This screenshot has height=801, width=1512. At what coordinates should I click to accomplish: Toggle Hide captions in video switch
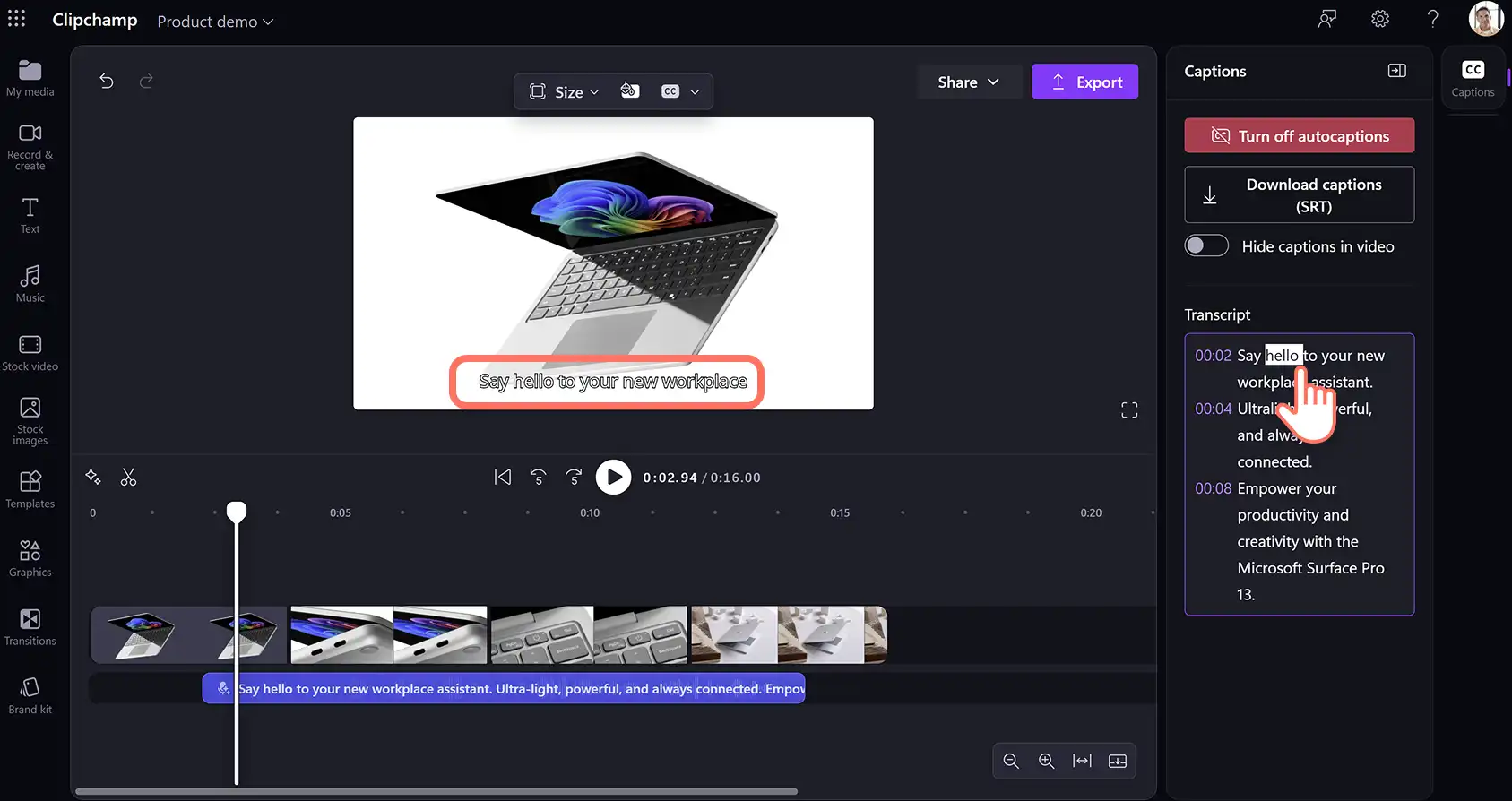[x=1206, y=245]
